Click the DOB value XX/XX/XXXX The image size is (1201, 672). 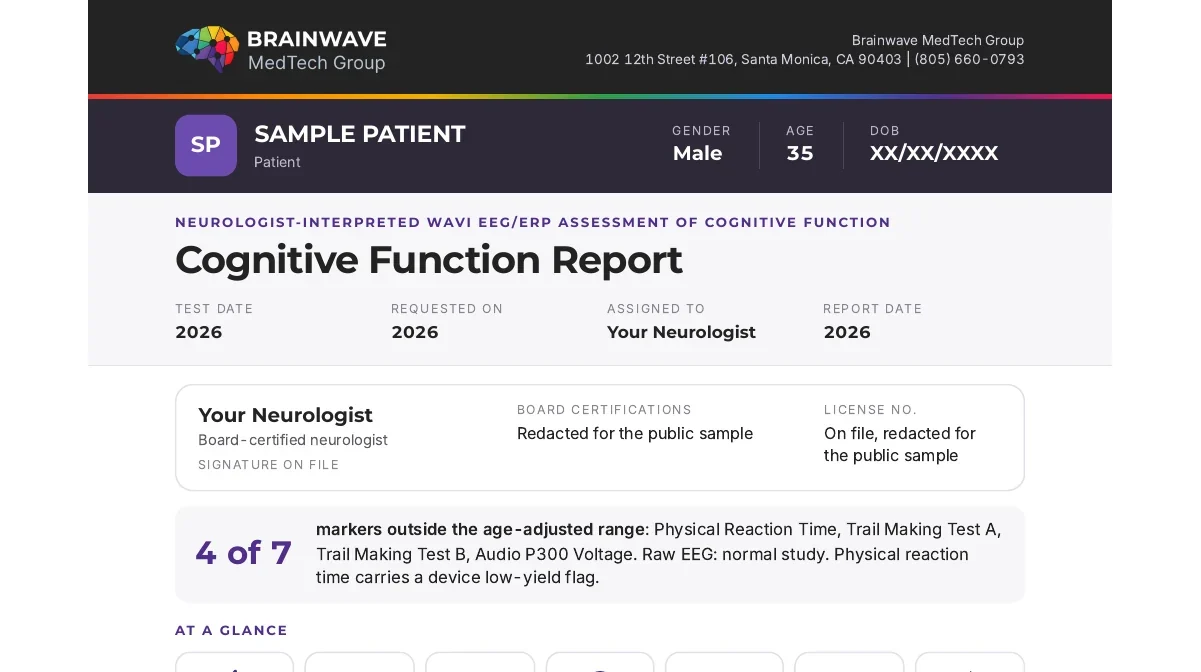934,153
